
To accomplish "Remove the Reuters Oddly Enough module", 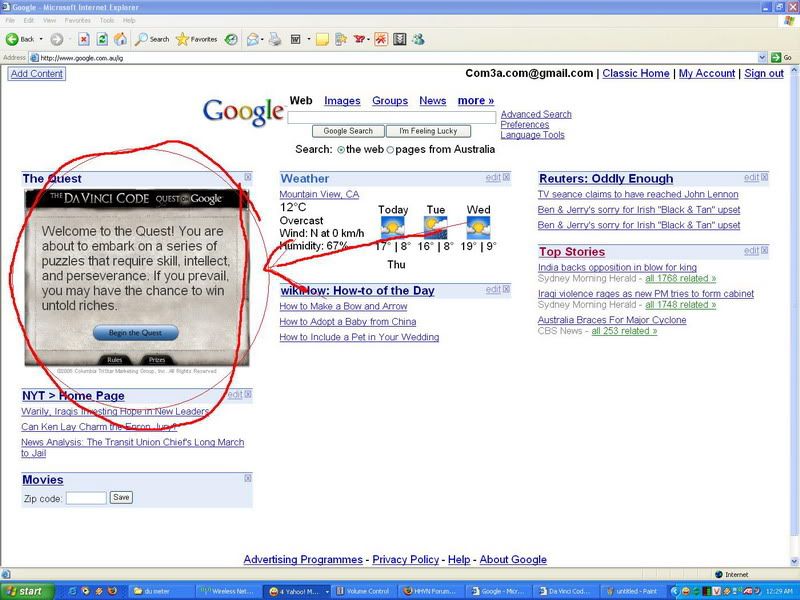I will pyautogui.click(x=764, y=177).
